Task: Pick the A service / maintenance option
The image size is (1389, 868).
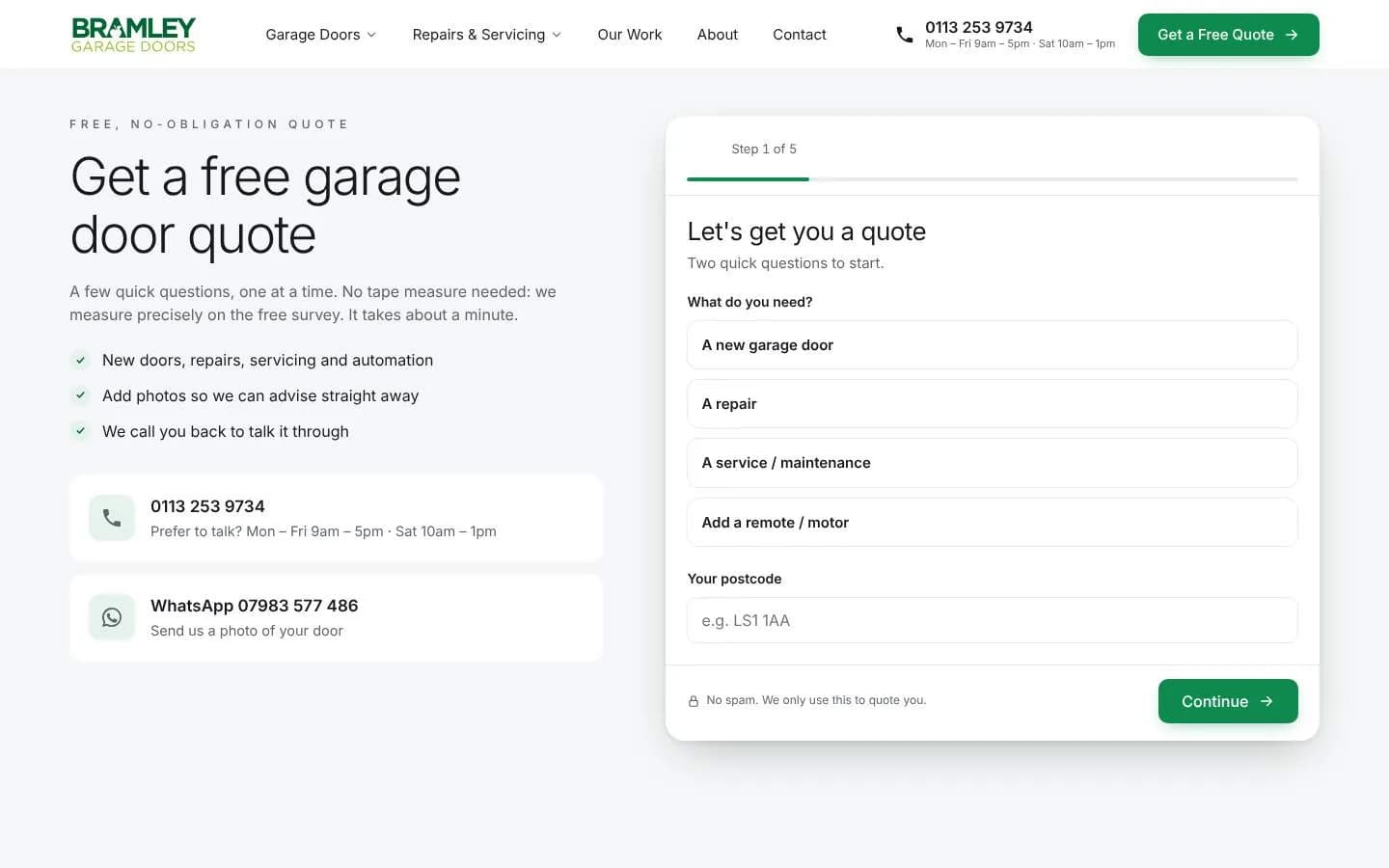Action: (x=993, y=463)
